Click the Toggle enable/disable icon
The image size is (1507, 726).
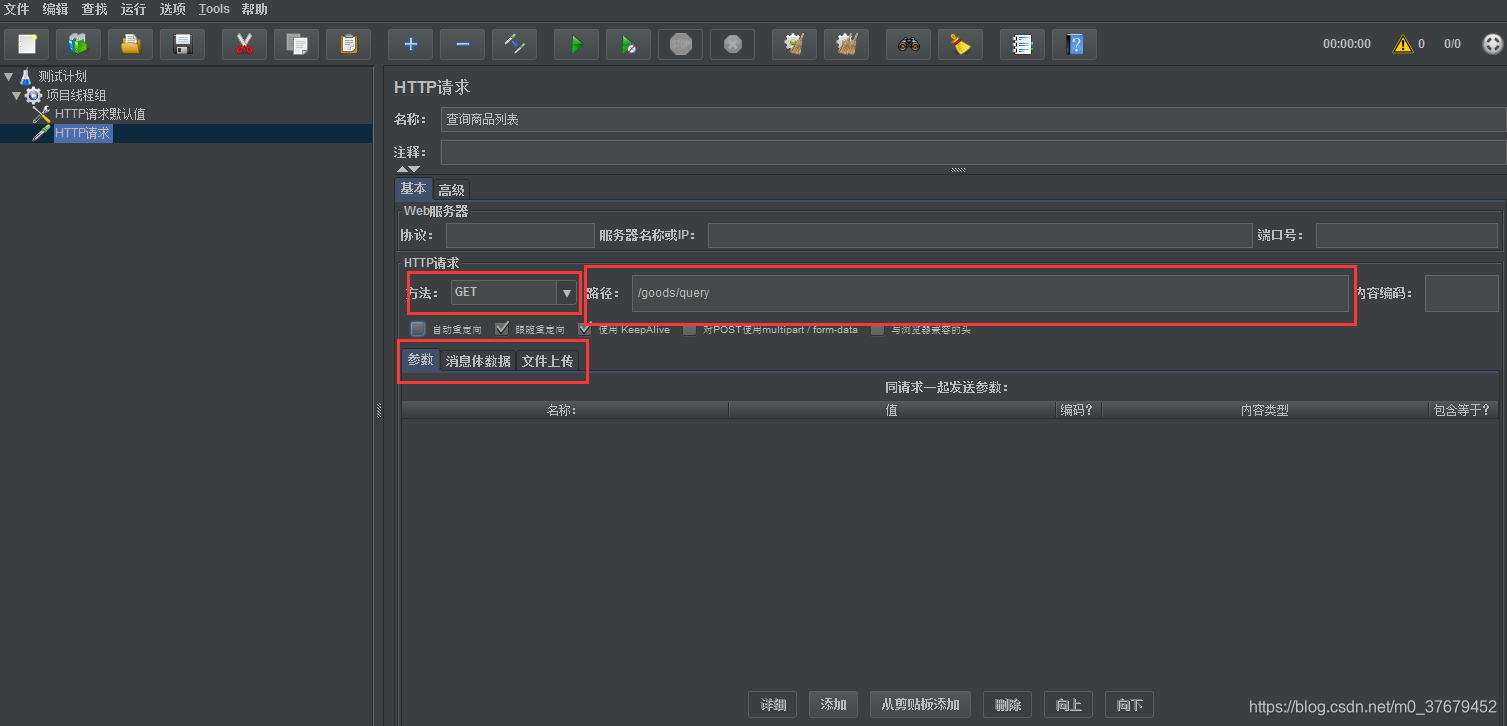(514, 44)
